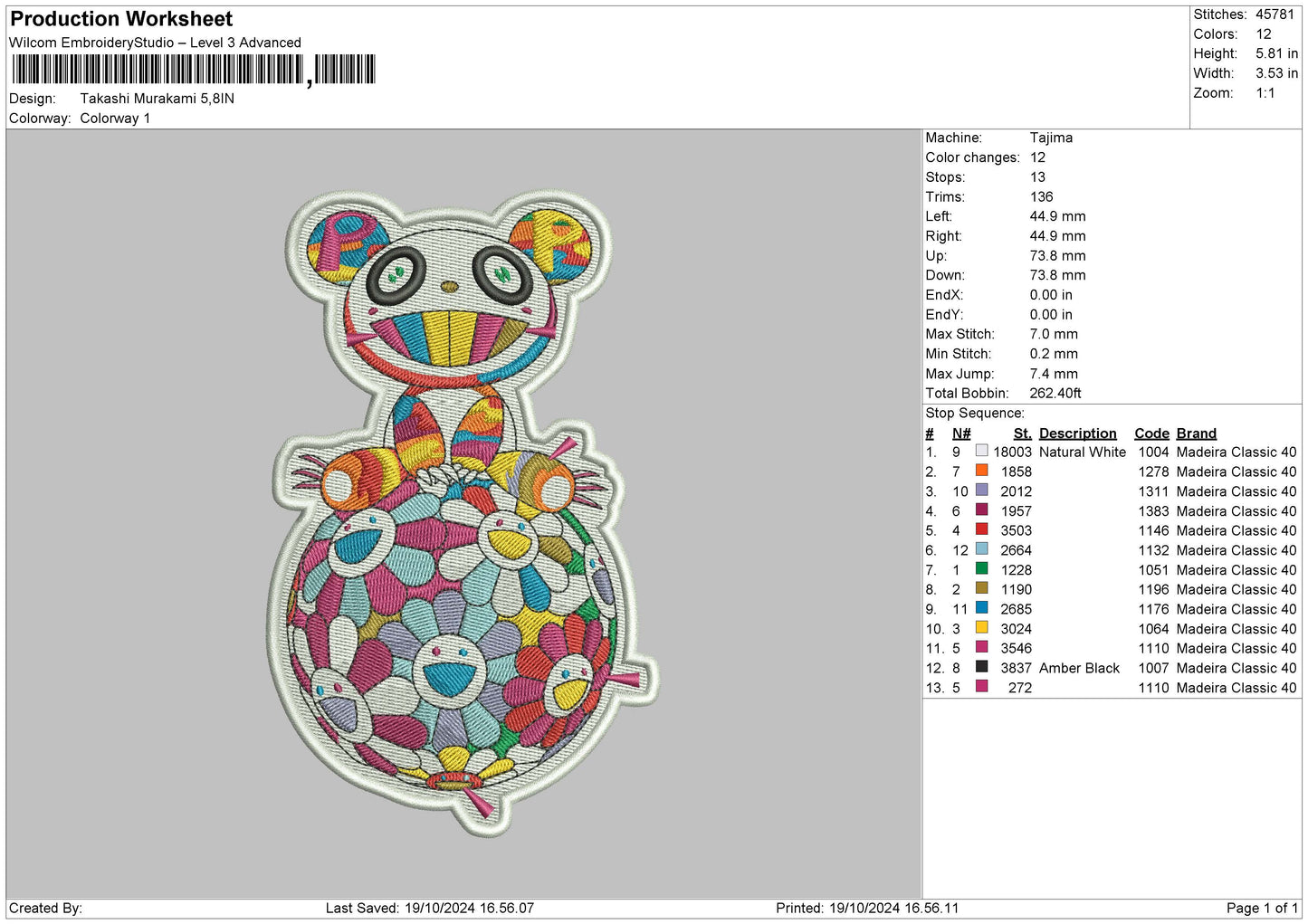Screen dimensions: 1308x924
Task: Click the 'N#' column header
Action: coord(961,433)
